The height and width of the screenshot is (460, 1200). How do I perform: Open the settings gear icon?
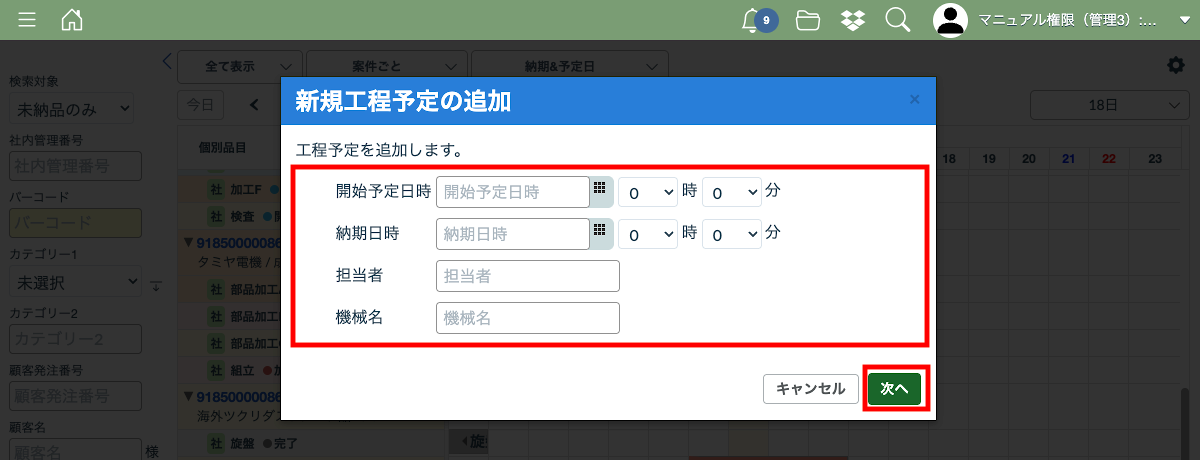pyautogui.click(x=1175, y=65)
